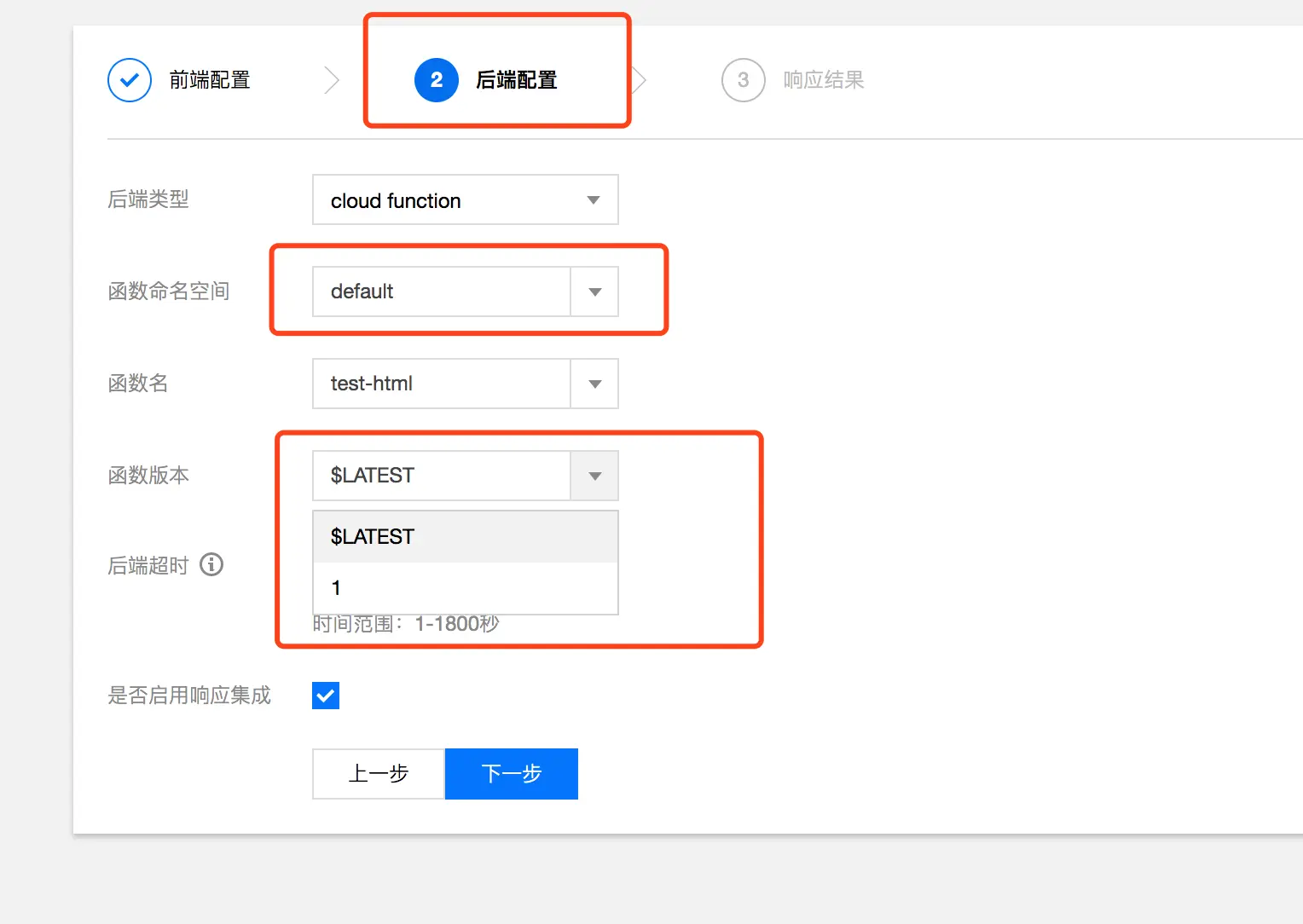
Task: Click the 函数名 label
Action: (138, 384)
